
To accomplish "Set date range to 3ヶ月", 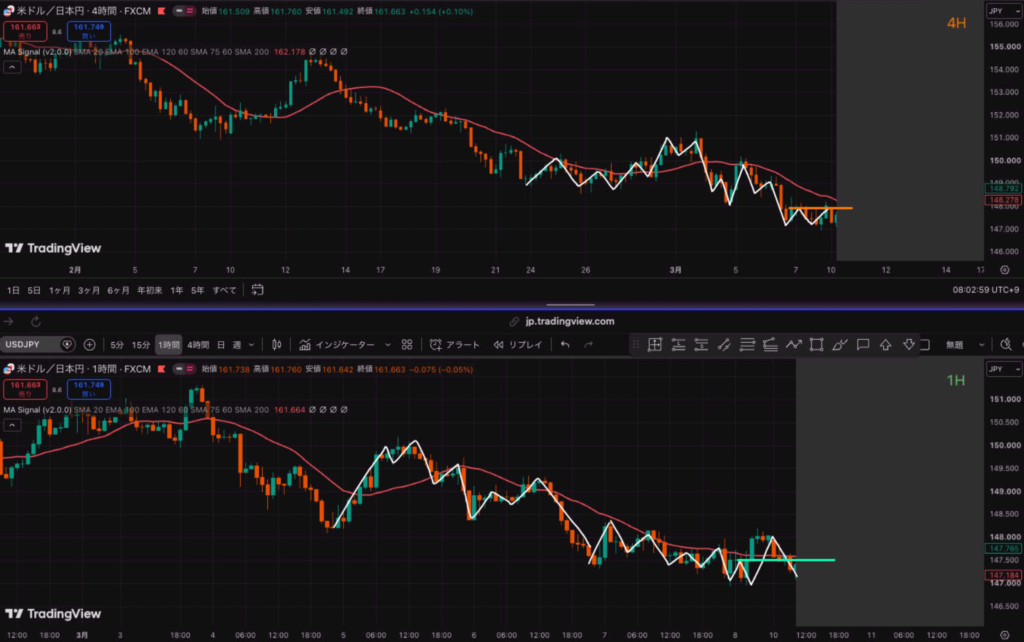I will tap(89, 290).
